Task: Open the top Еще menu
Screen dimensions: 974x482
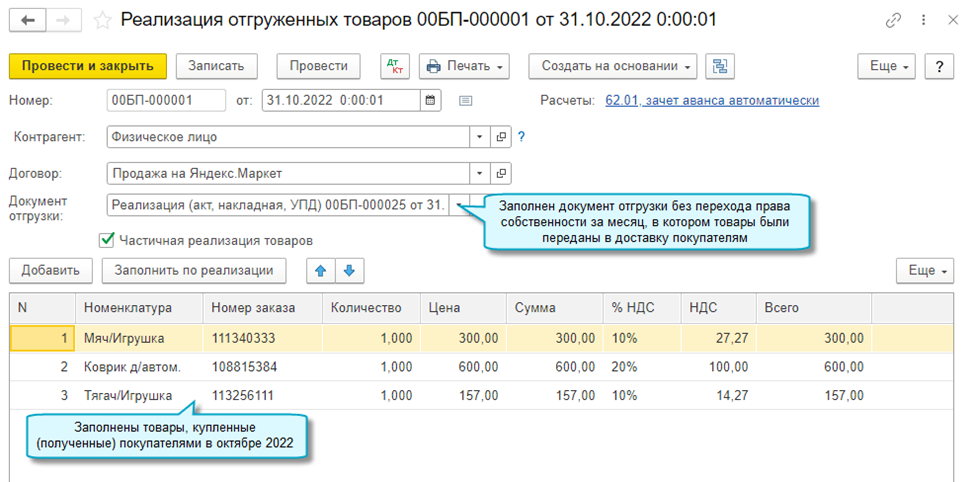Action: pyautogui.click(x=887, y=66)
